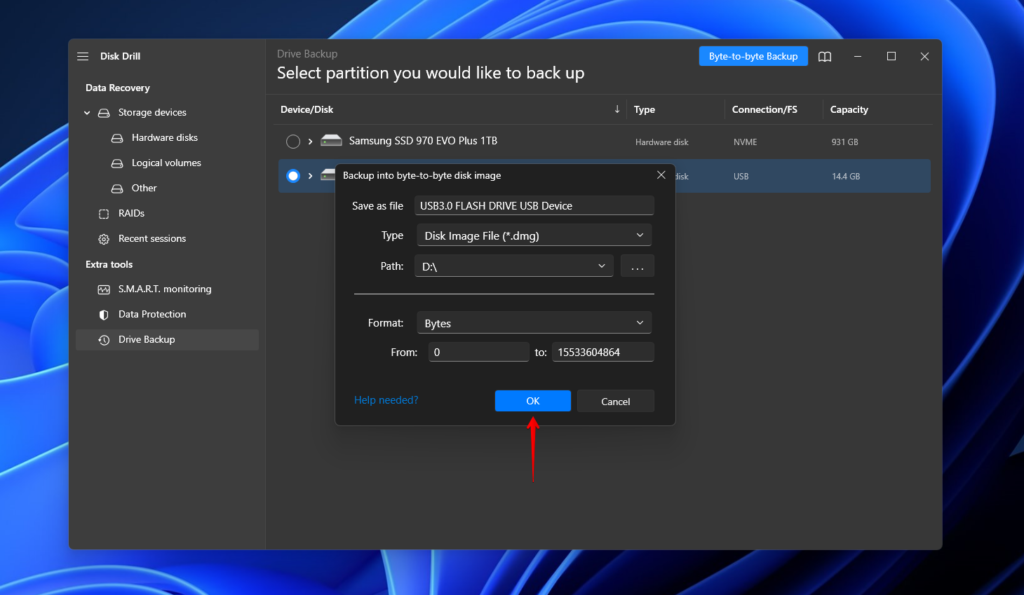
Task: Click the Hardware disks icon
Action: point(118,137)
